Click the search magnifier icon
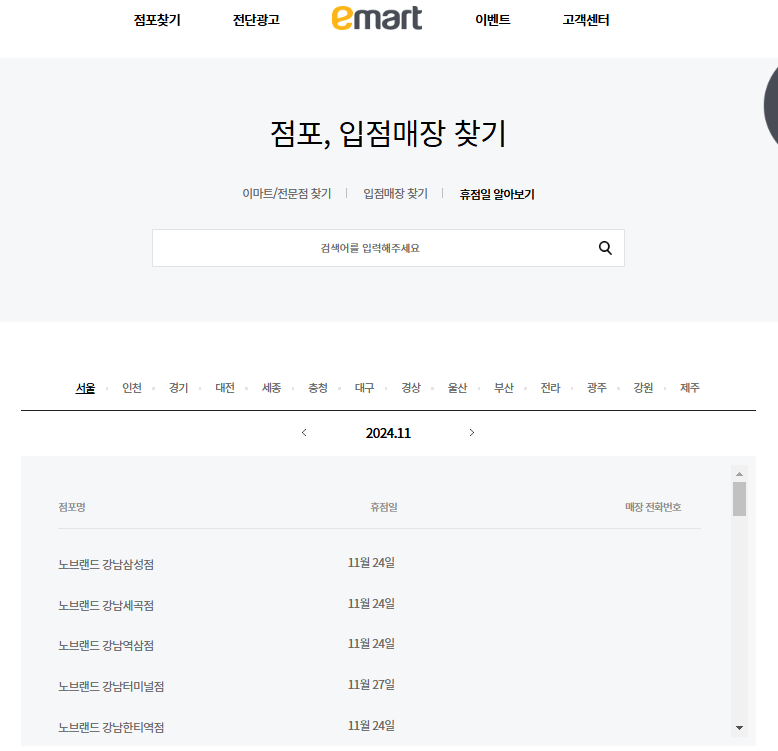The height and width of the screenshot is (751, 778). pos(605,248)
